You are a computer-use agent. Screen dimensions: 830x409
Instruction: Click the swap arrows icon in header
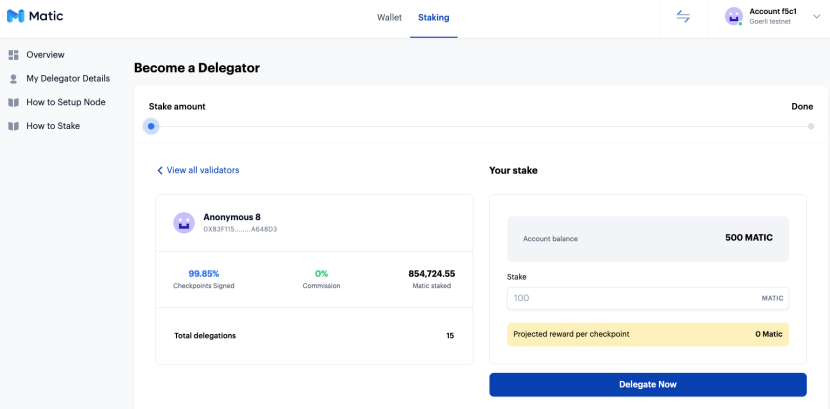click(683, 16)
